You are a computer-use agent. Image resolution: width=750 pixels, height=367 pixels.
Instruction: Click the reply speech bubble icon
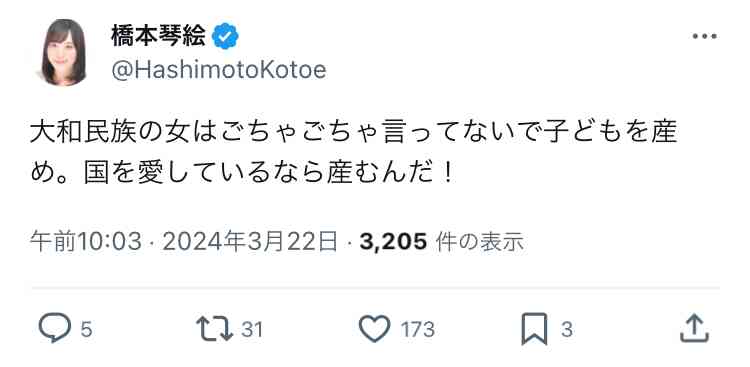pos(55,328)
